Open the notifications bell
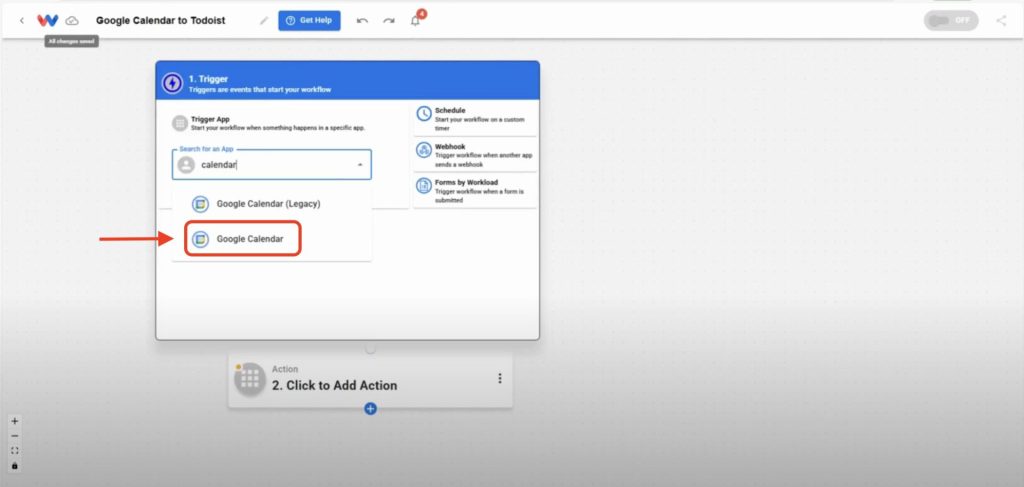Viewport: 1024px width, 487px height. (x=415, y=21)
